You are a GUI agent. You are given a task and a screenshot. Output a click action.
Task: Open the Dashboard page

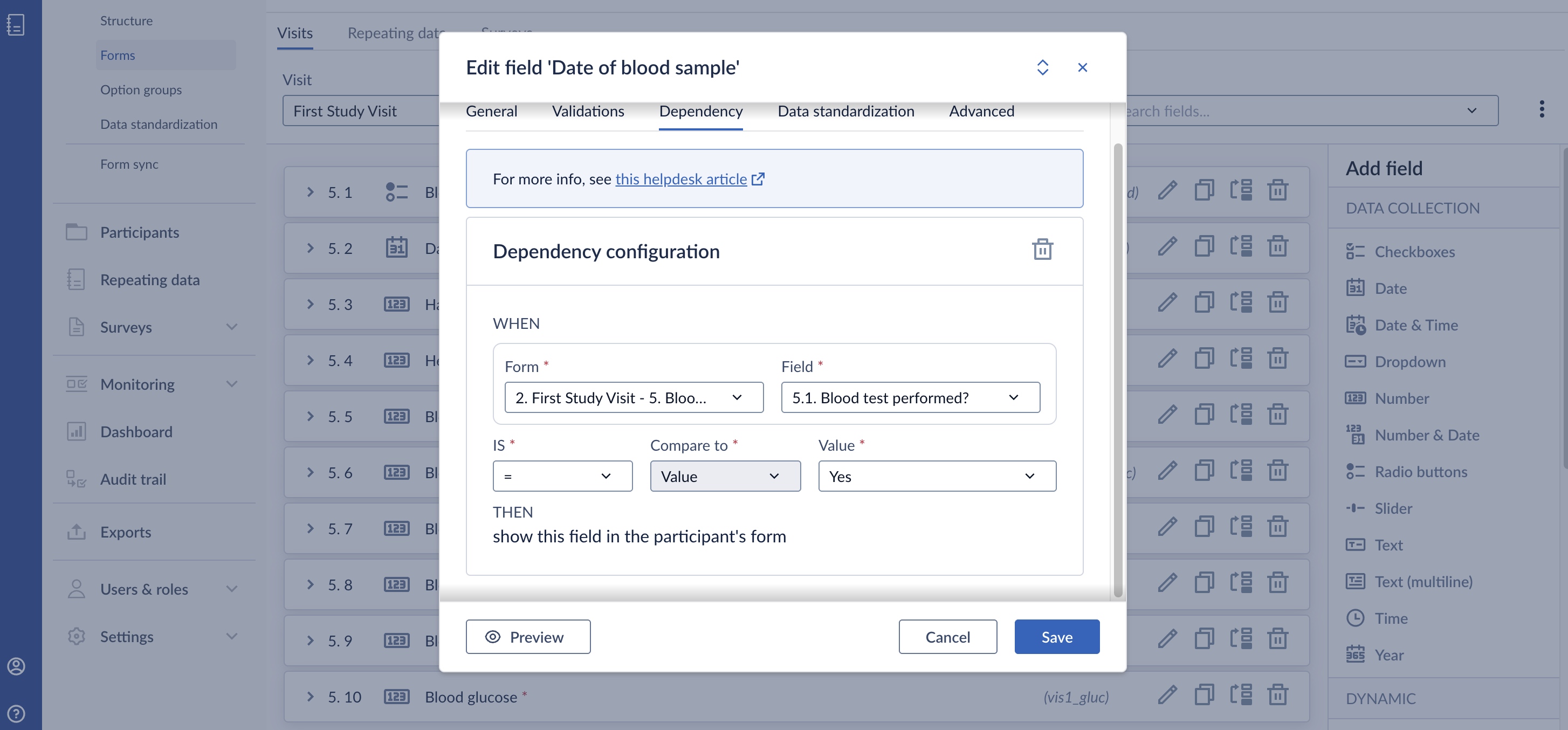[136, 432]
